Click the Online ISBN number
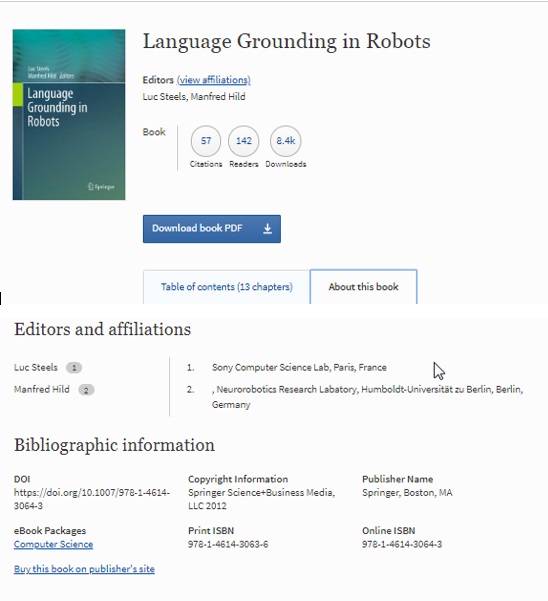Viewport: 548px width, 601px height. (402, 544)
